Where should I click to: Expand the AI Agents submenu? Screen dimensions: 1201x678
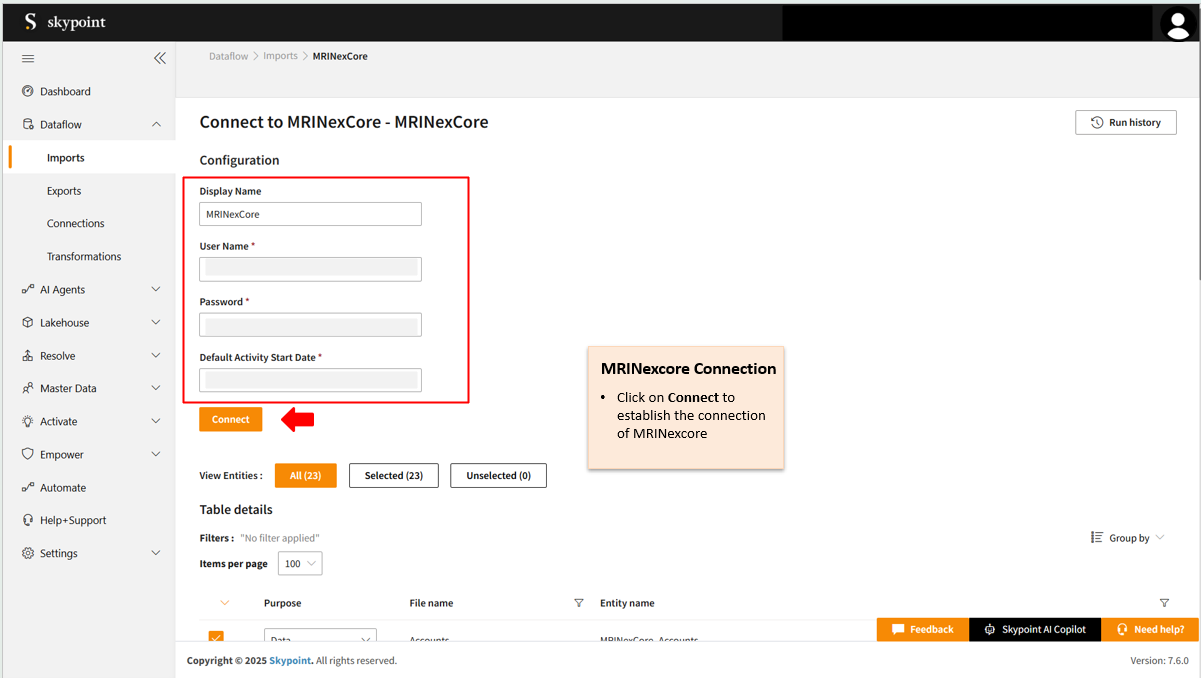(x=156, y=289)
